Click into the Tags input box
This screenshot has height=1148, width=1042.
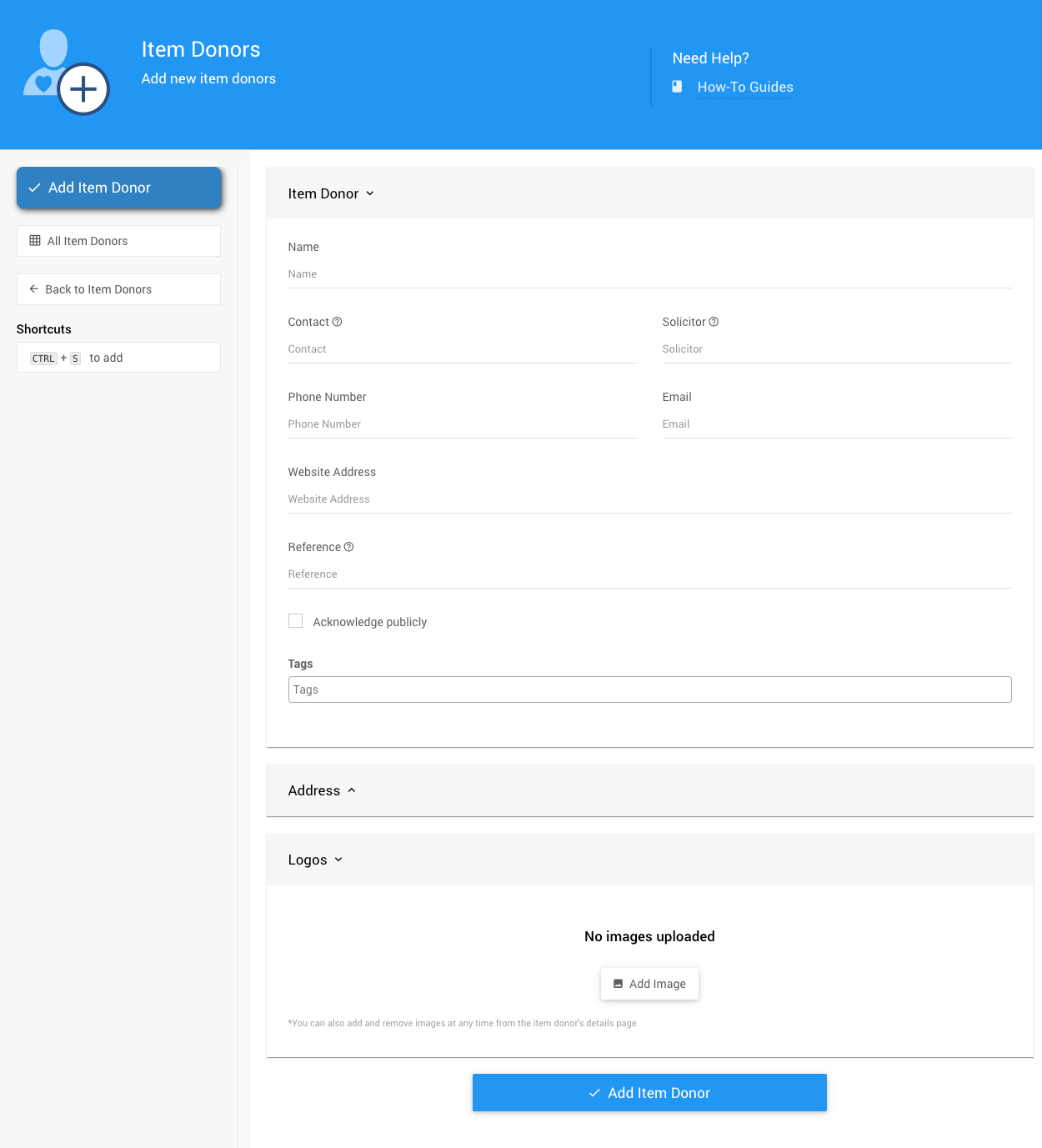(x=649, y=689)
